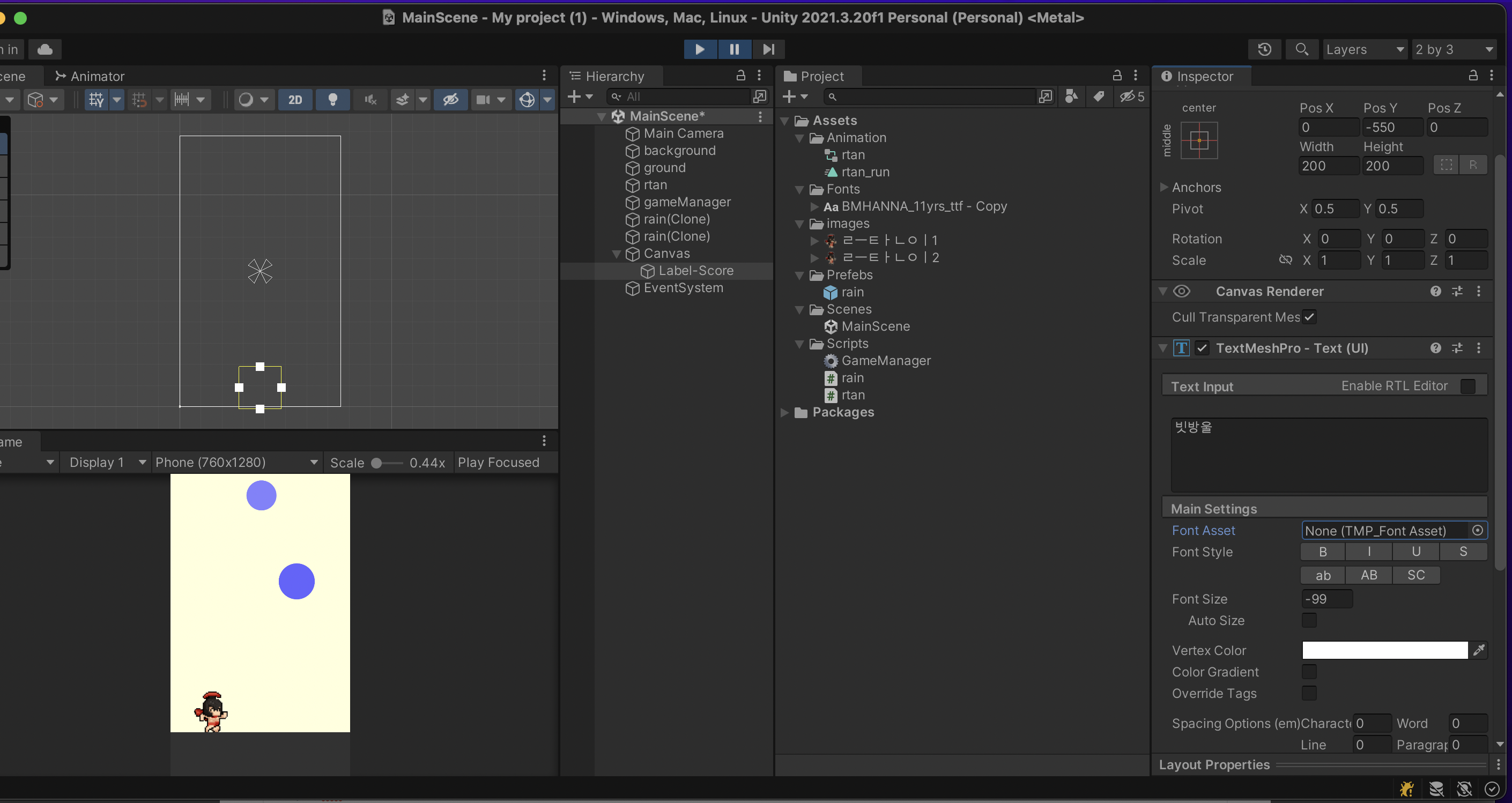This screenshot has height=803, width=1512.
Task: Advance one frame with the Step button
Action: pos(768,49)
